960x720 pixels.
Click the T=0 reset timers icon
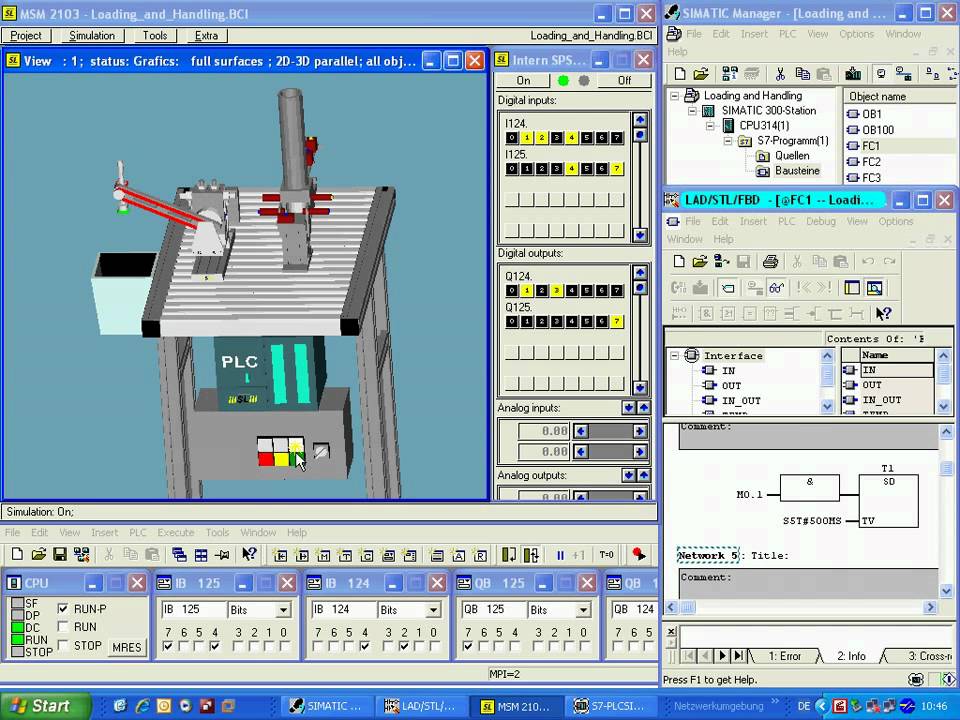(606, 555)
